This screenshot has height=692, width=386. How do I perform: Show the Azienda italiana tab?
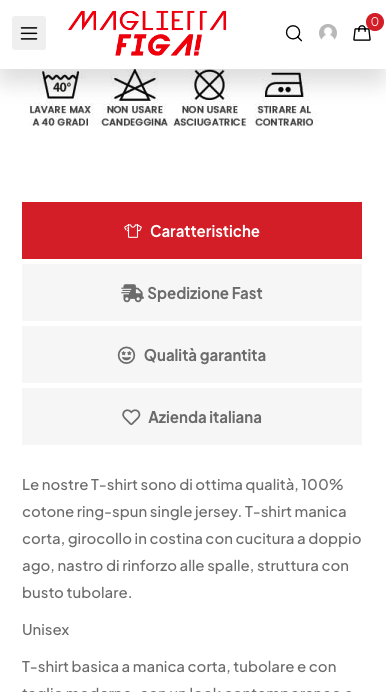tap(192, 417)
